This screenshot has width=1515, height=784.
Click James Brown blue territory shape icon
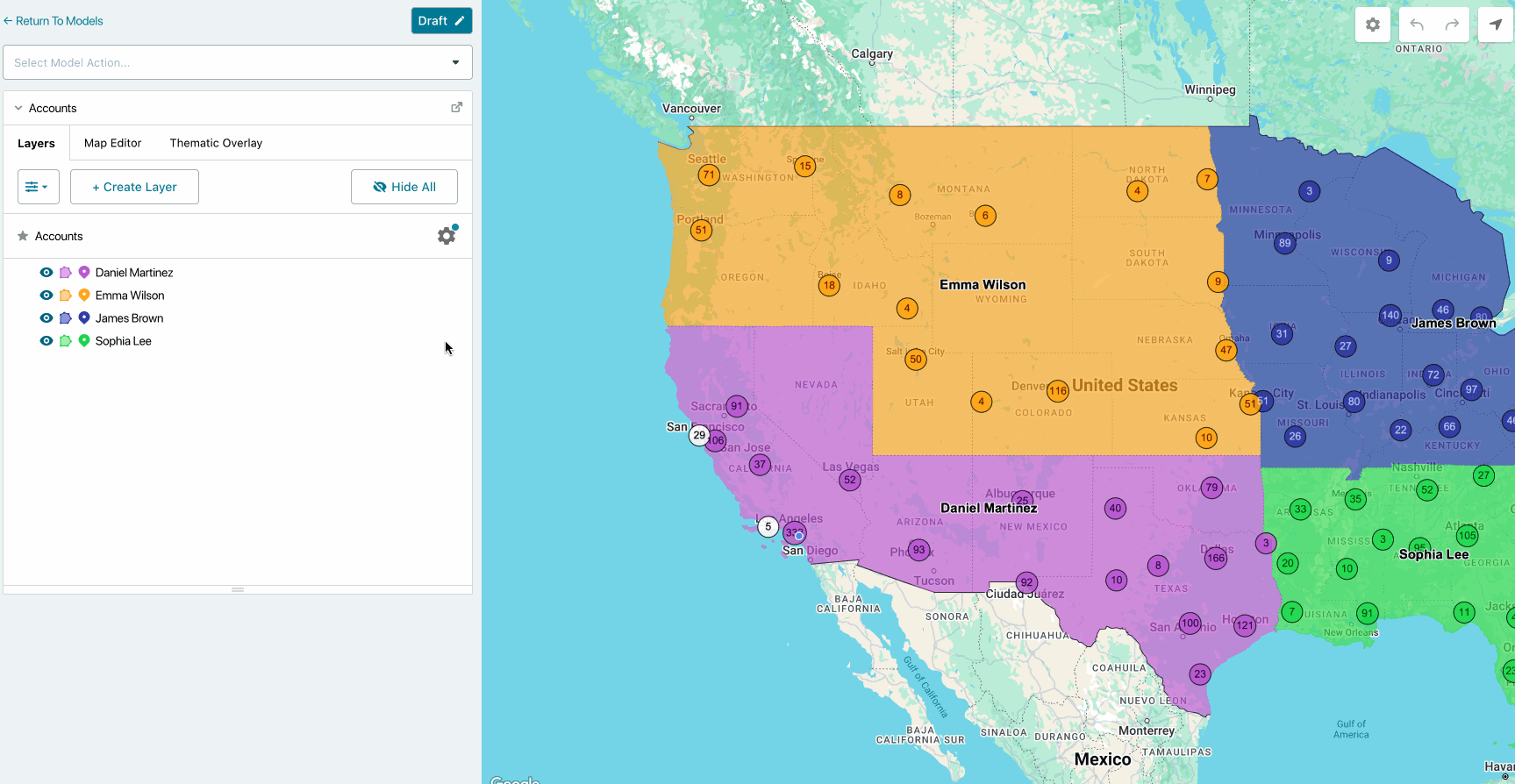point(65,318)
